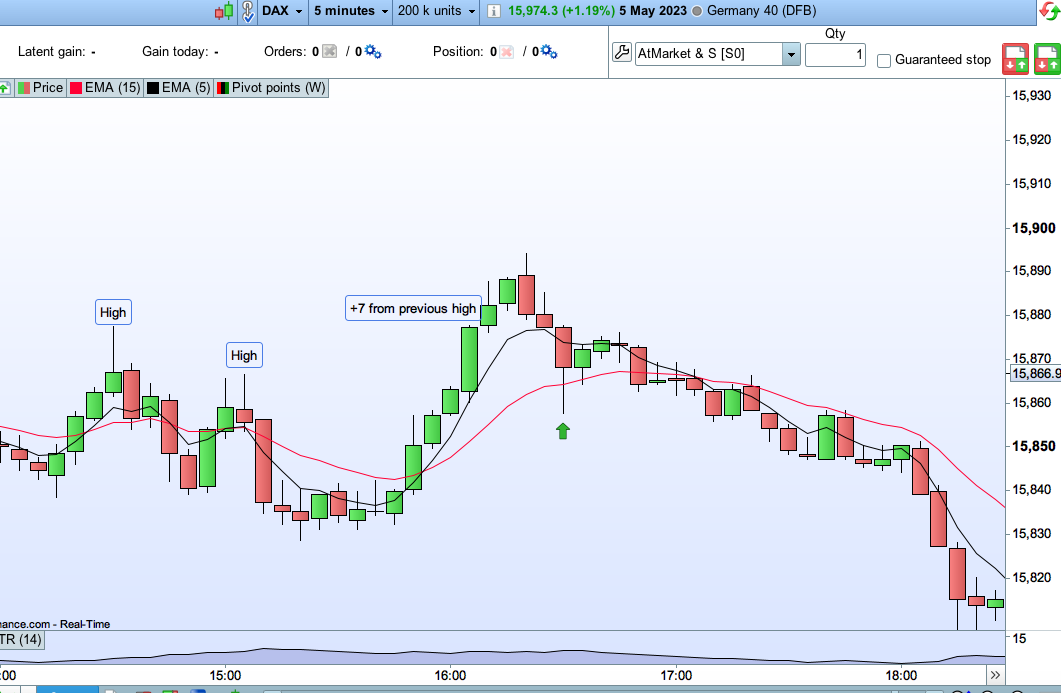Open the candlestick chart style icon
The image size is (1061, 693).
[x=224, y=11]
